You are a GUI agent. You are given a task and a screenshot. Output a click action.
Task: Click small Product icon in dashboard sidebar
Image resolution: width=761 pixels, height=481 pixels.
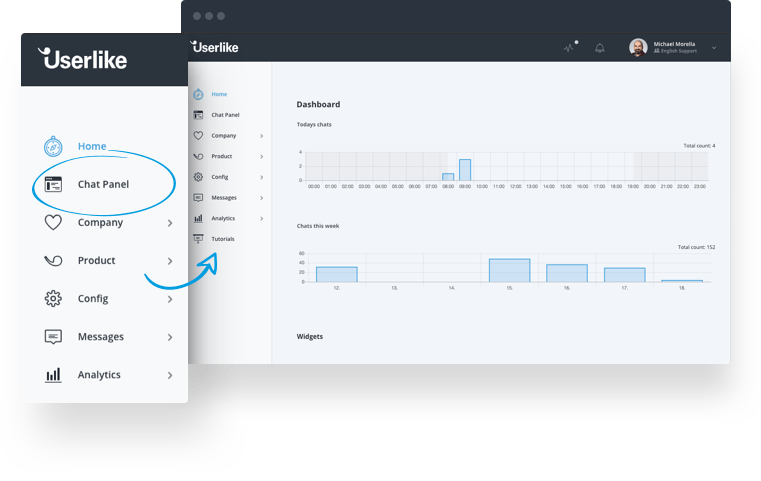click(x=198, y=156)
